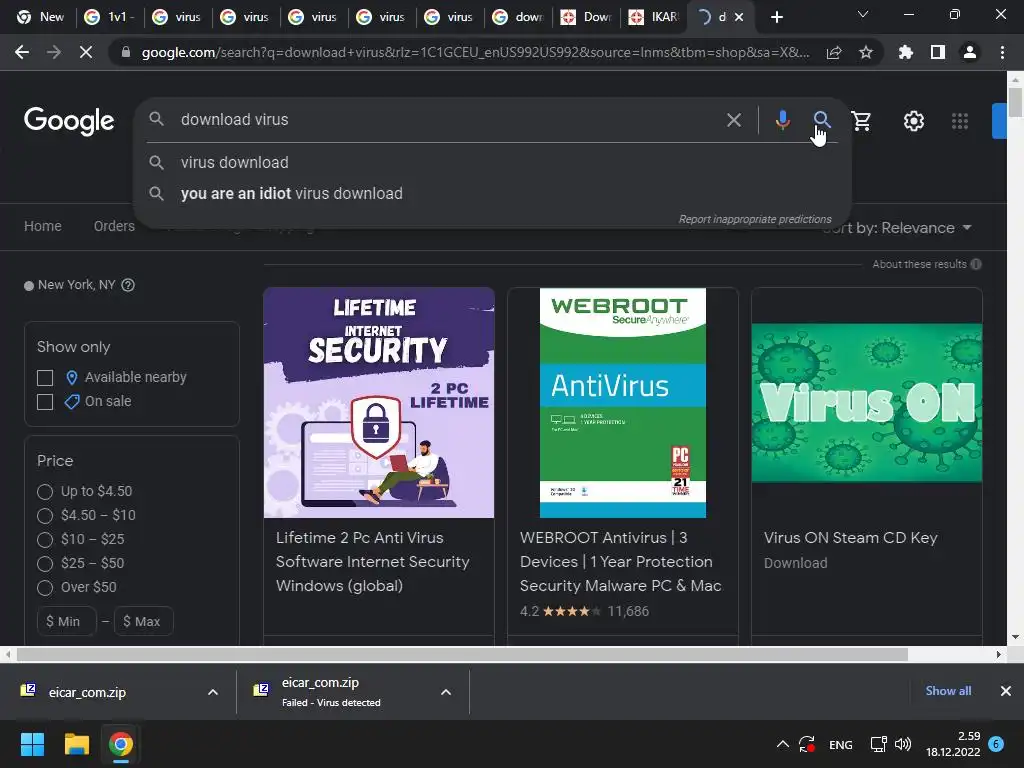Click the $ Min price field
This screenshot has width=1024, height=768.
pos(67,622)
